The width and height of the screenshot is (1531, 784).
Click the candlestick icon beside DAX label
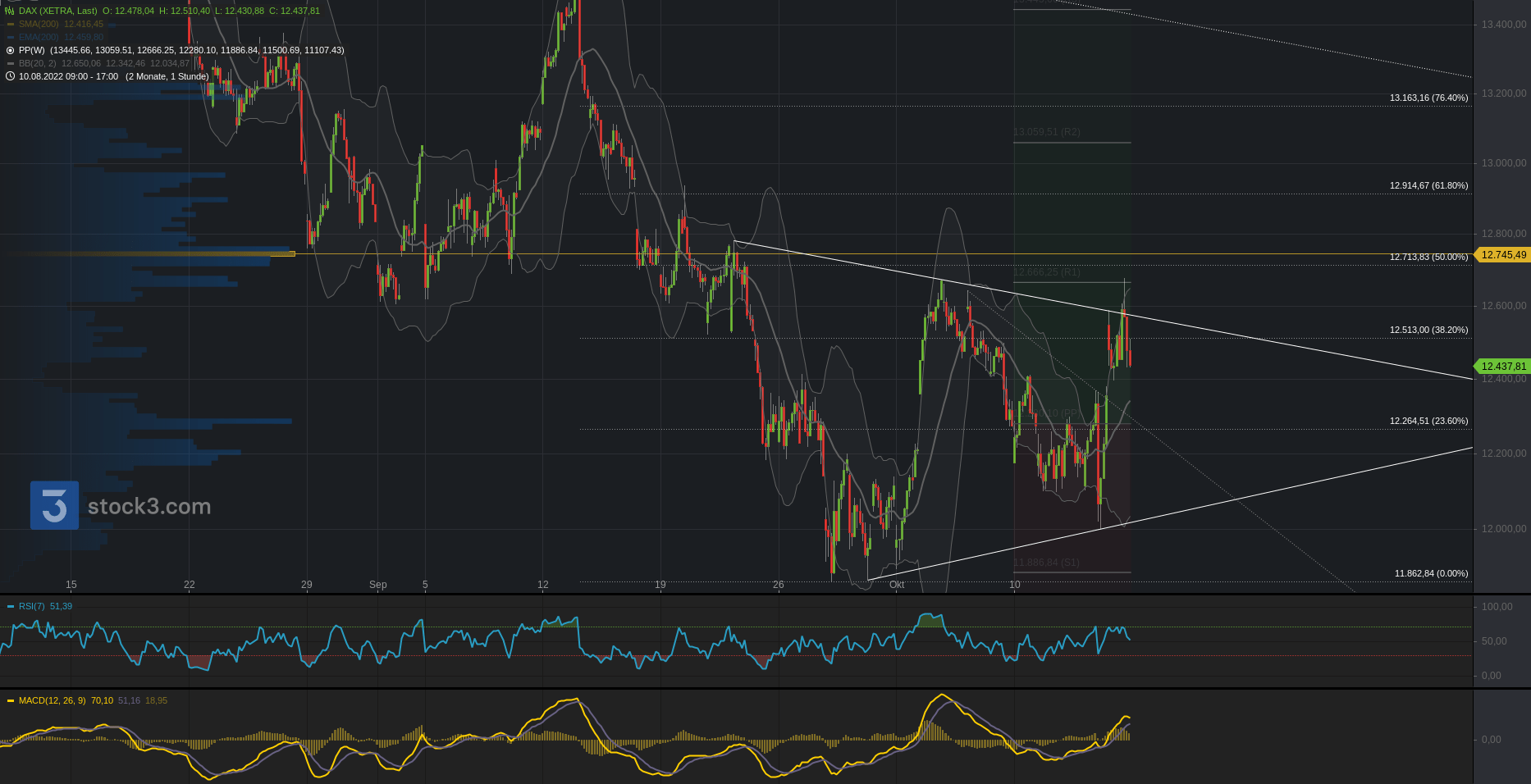(x=10, y=11)
